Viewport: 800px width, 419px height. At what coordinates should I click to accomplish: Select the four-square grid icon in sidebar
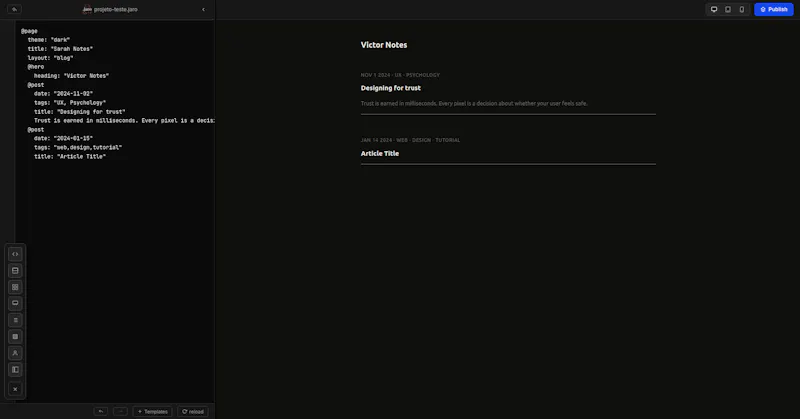pos(15,287)
